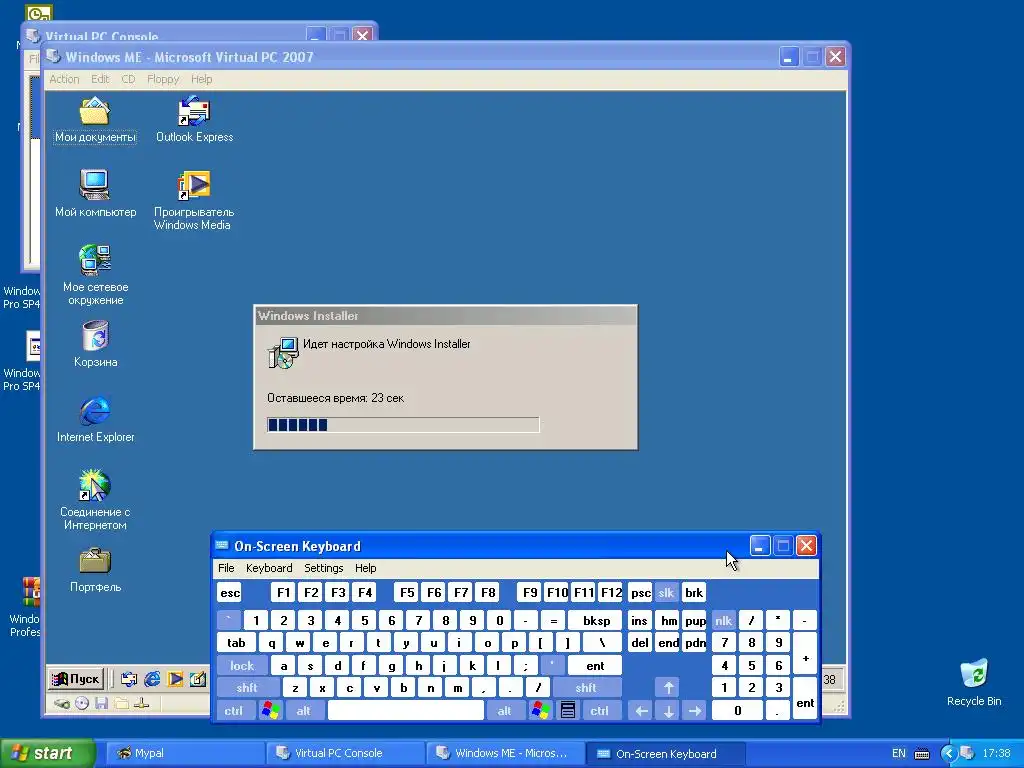This screenshot has height=768, width=1024.
Task: Click the del key on keyboard
Action: [x=640, y=643]
